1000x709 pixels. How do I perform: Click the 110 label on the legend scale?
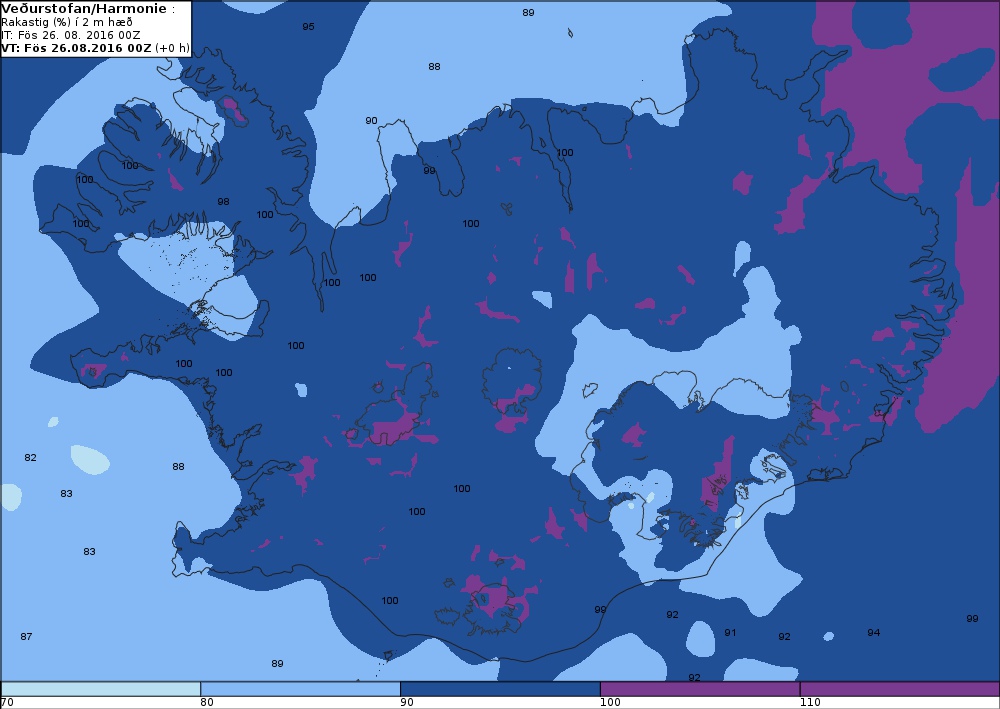click(810, 703)
